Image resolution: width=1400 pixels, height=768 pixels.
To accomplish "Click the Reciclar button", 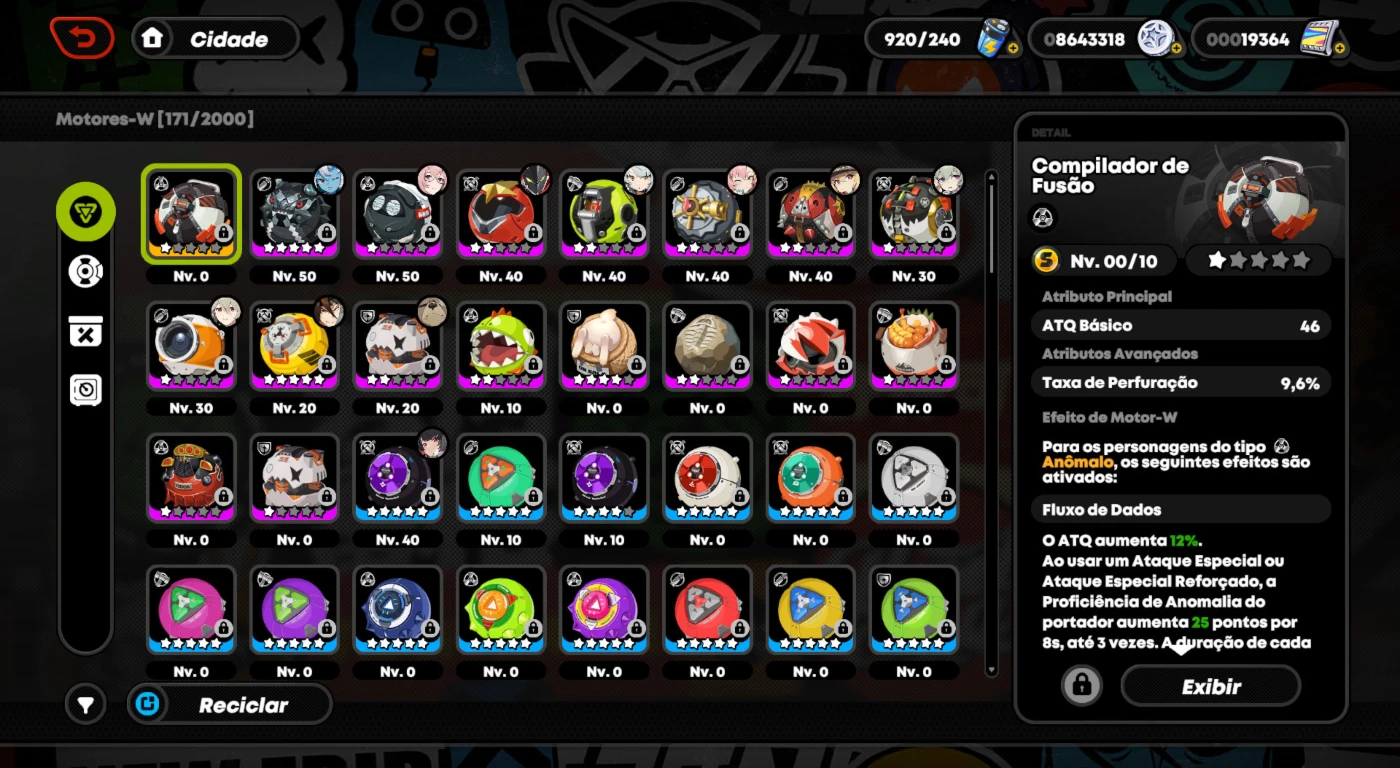I will [229, 705].
